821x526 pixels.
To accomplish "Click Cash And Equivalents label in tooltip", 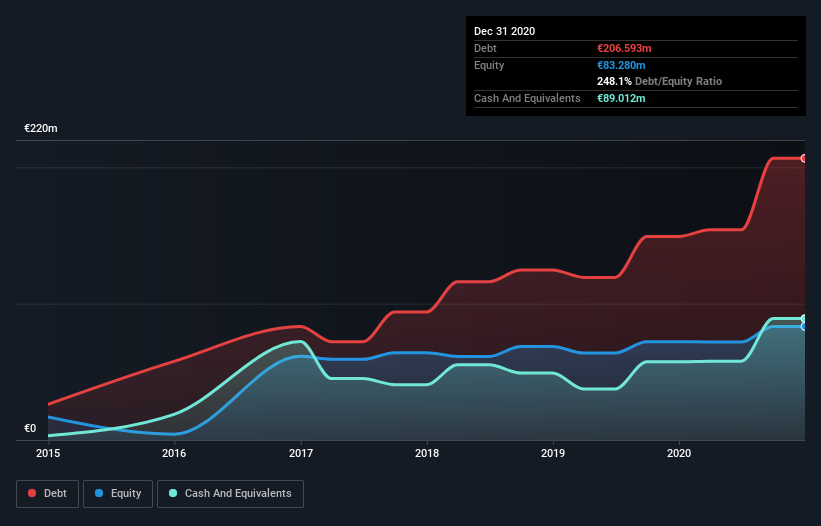I will [527, 98].
